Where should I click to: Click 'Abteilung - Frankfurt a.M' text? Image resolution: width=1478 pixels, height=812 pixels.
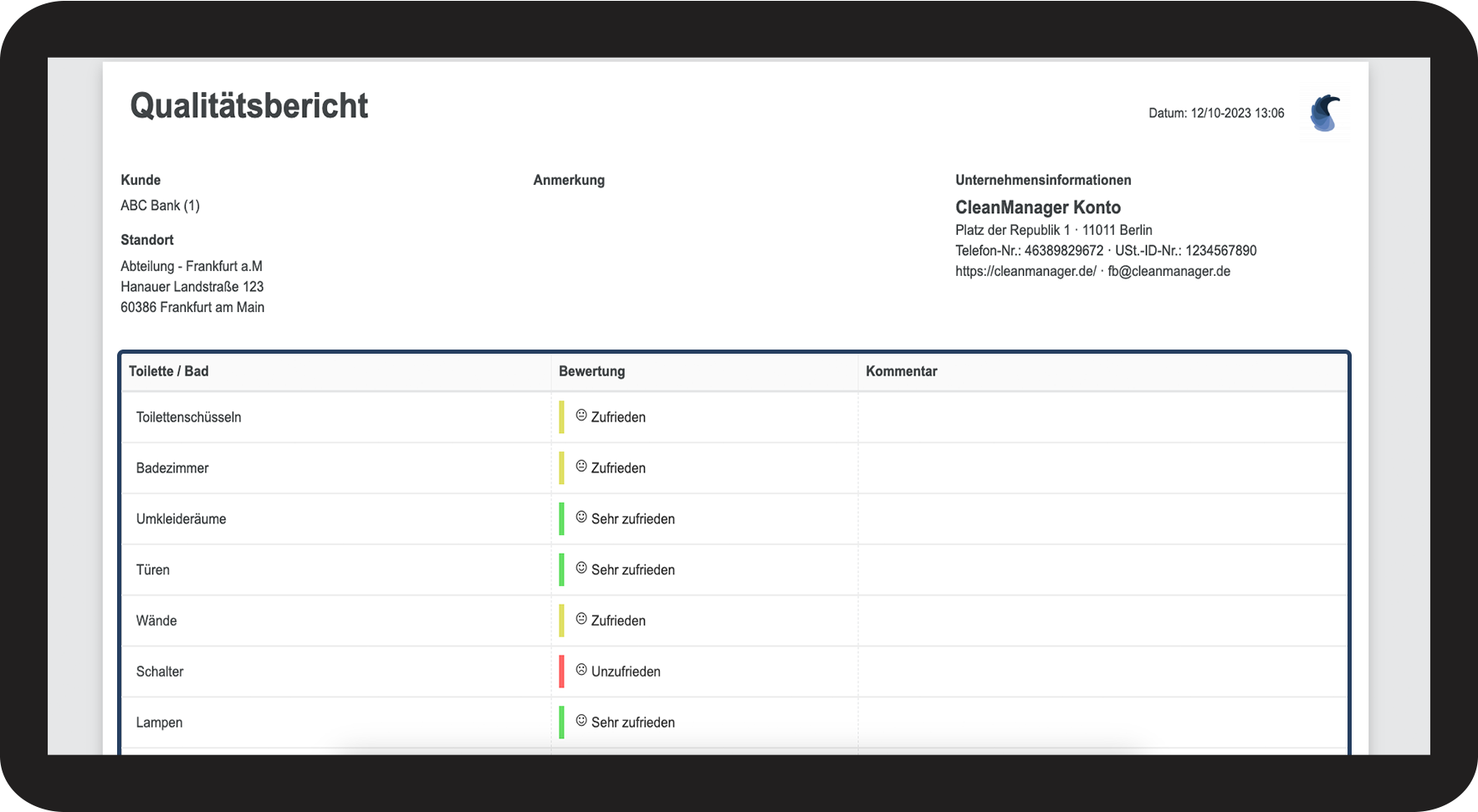192,266
